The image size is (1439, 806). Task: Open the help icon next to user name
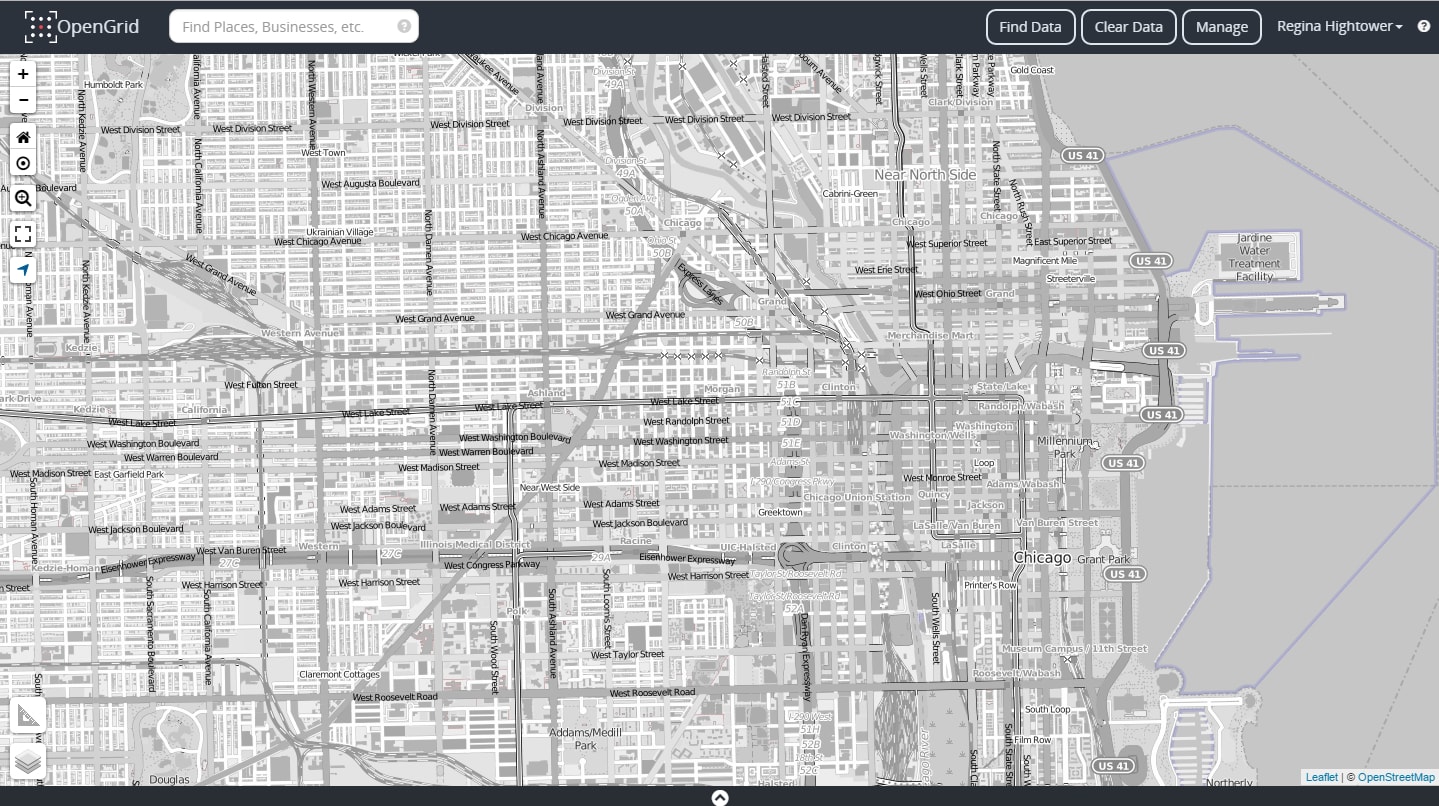[1424, 27]
